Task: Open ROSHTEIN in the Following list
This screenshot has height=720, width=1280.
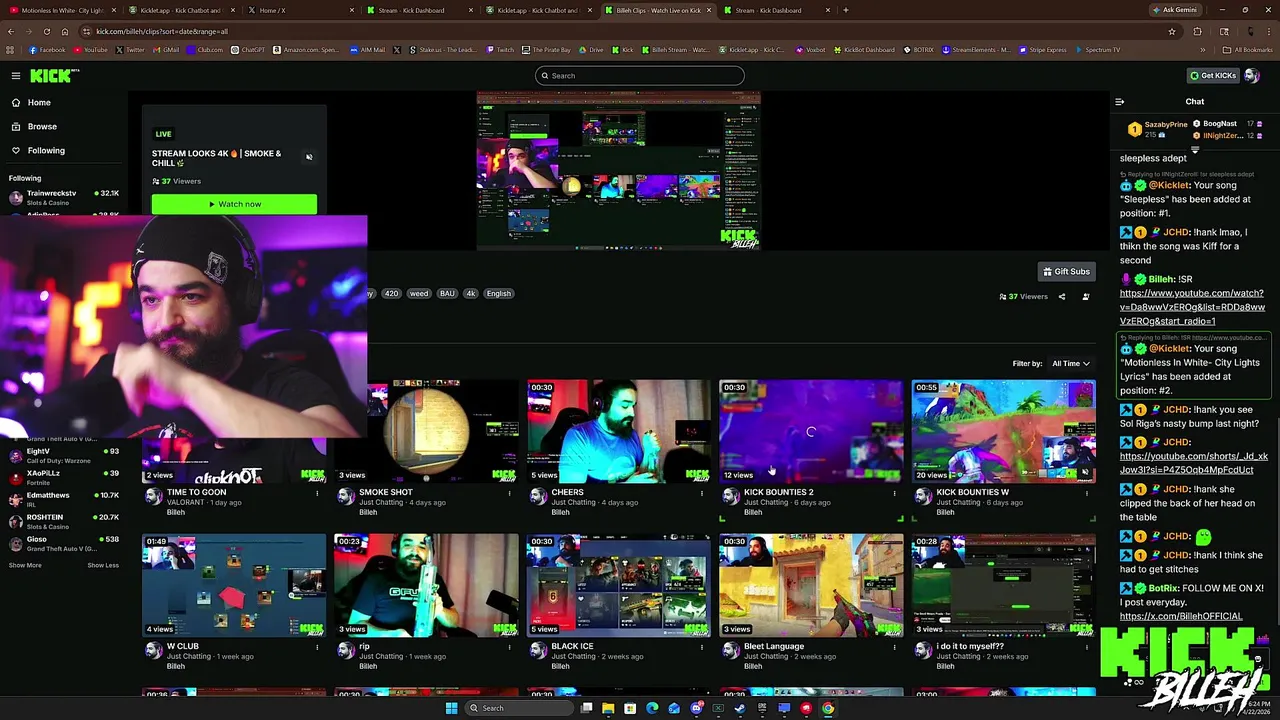Action: pyautogui.click(x=64, y=521)
